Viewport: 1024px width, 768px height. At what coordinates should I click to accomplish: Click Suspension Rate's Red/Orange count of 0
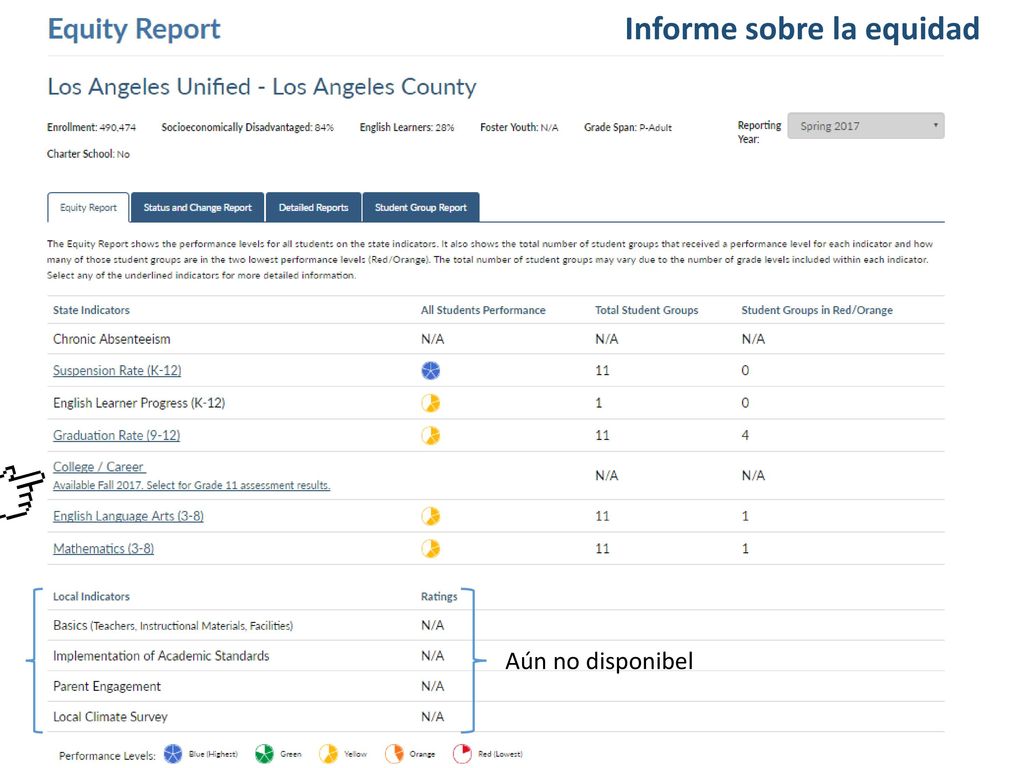click(745, 370)
